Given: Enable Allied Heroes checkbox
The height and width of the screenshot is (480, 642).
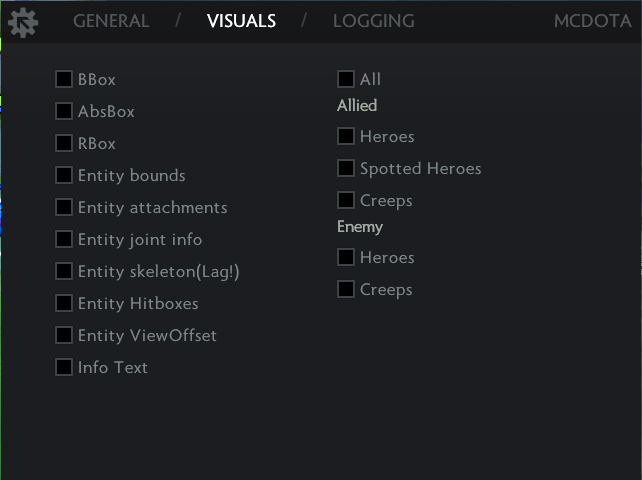Looking at the screenshot, I should tap(346, 136).
